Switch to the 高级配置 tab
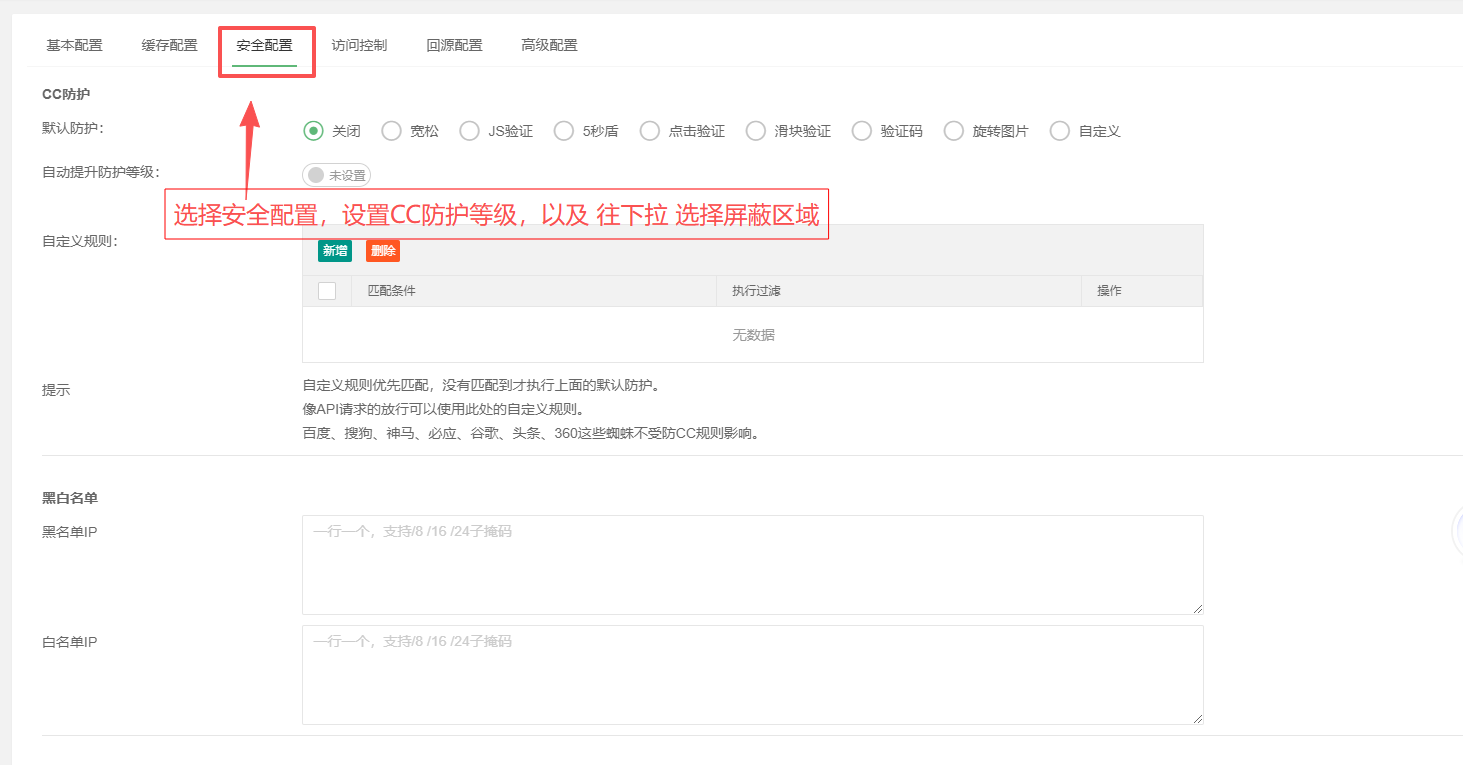The image size is (1463, 765). 549,45
